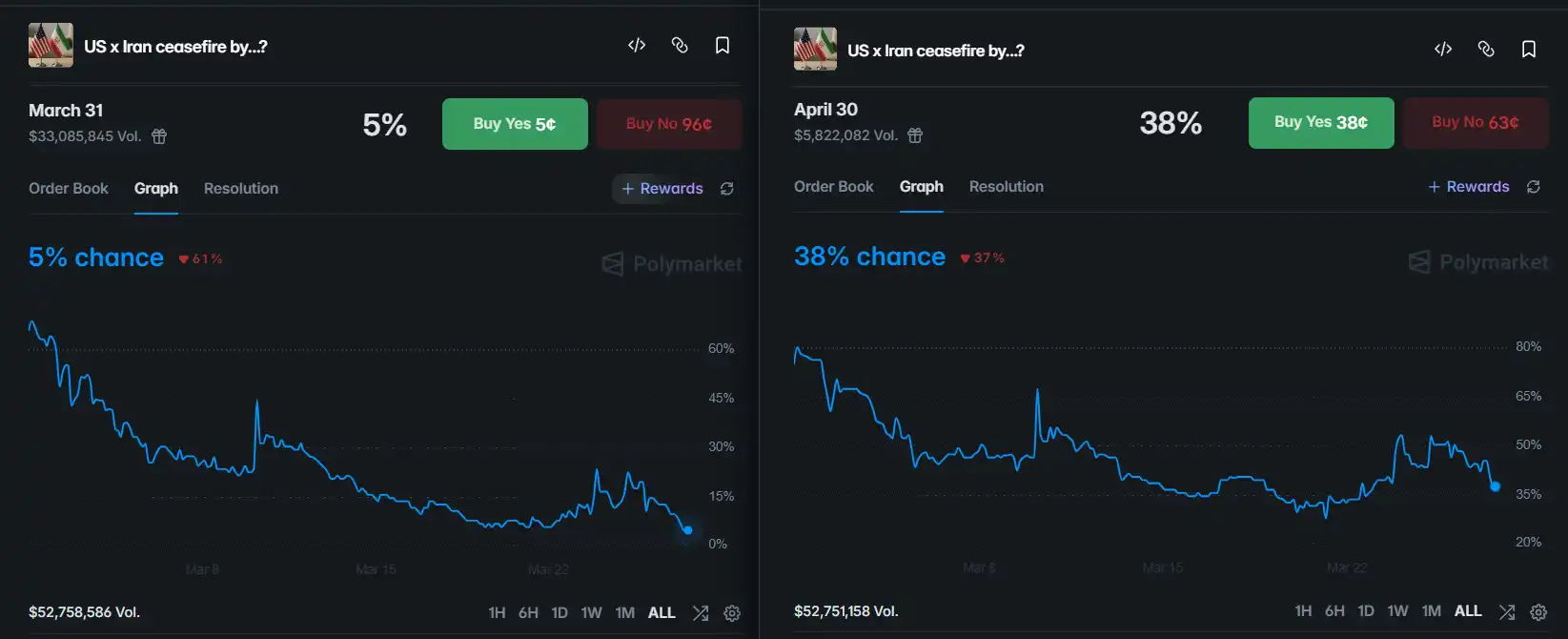Expand Rewards in the March 31 panel
This screenshot has height=639, width=1568.
point(662,189)
